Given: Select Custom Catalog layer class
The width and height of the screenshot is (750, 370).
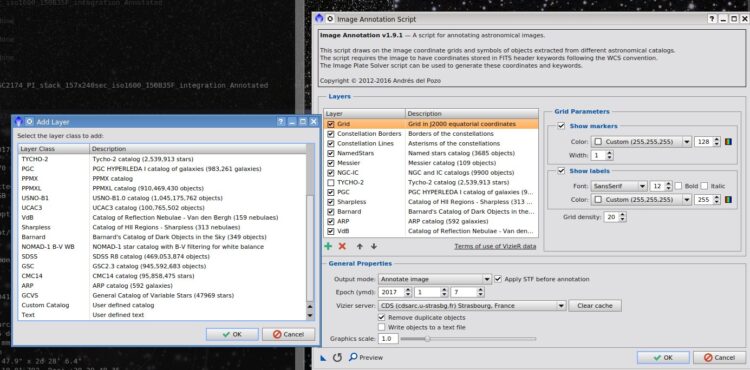Looking at the screenshot, I should coord(163,305).
